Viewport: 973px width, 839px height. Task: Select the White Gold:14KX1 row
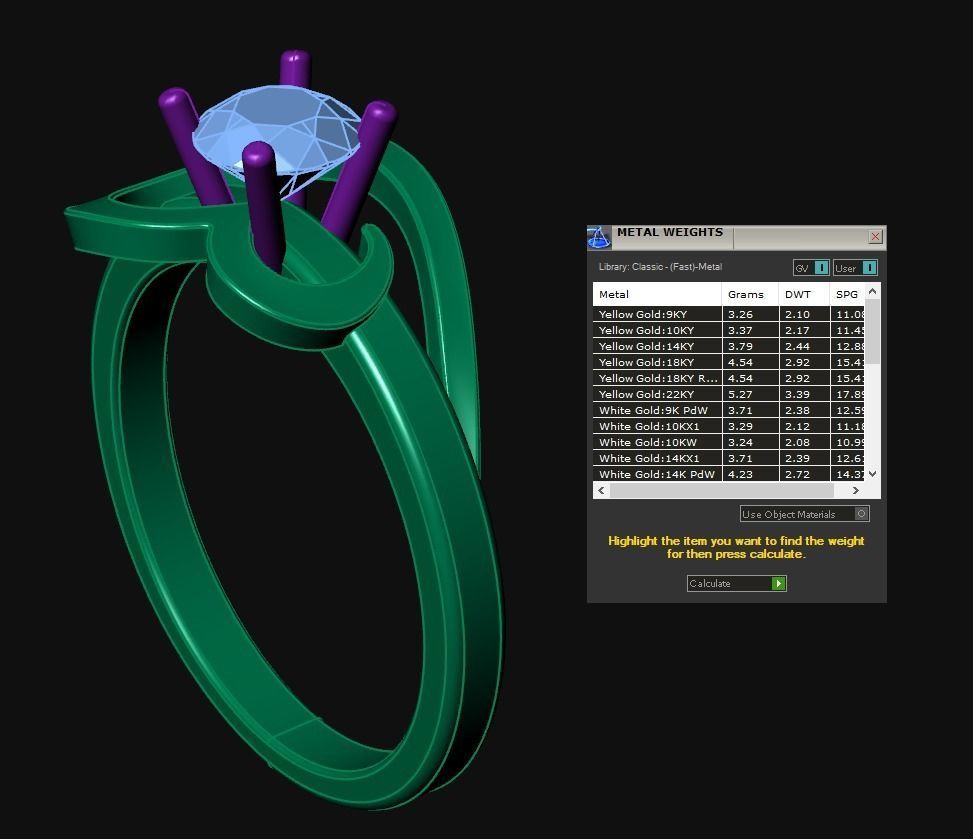click(x=729, y=459)
